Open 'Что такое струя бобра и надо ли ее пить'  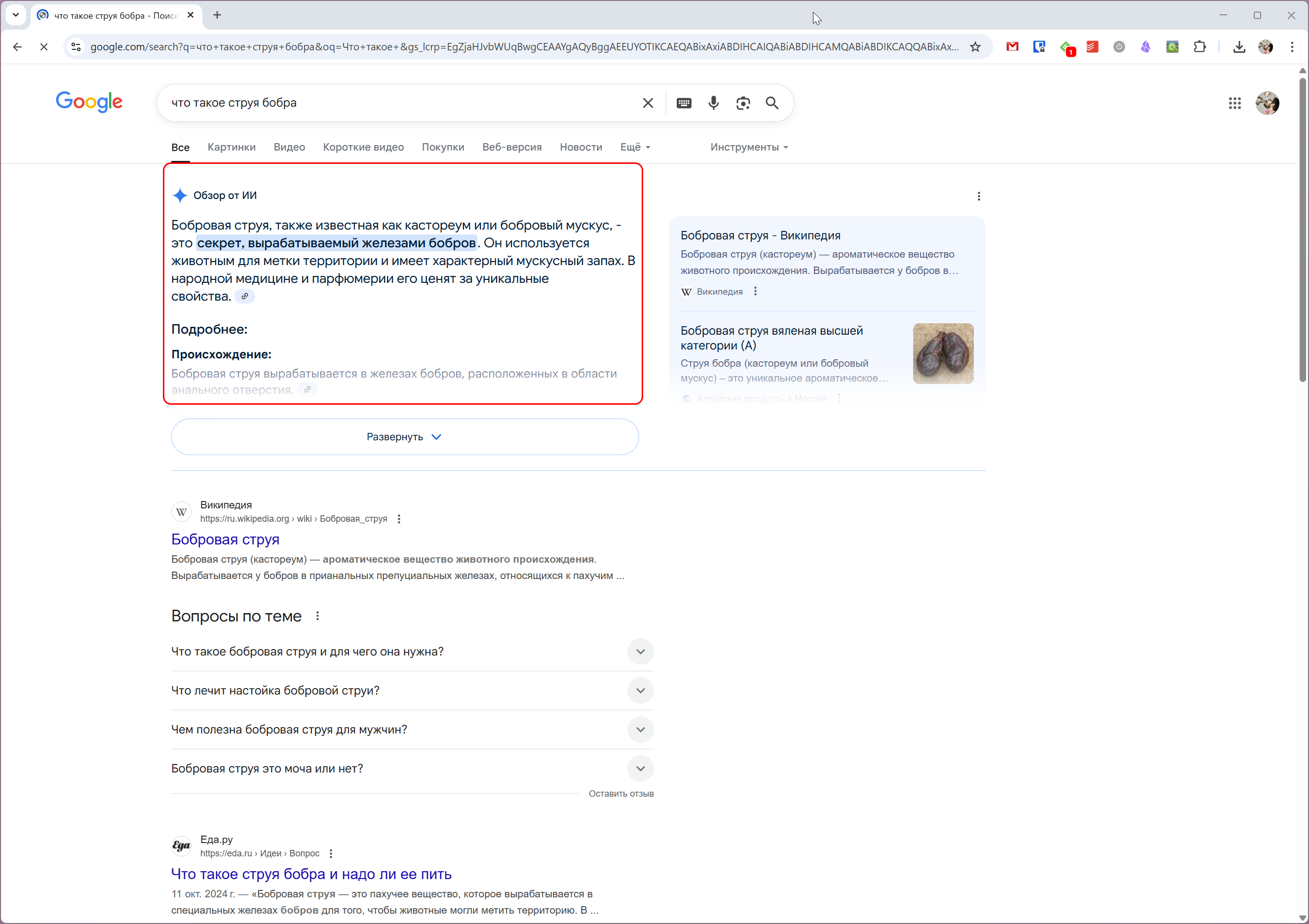[x=311, y=874]
